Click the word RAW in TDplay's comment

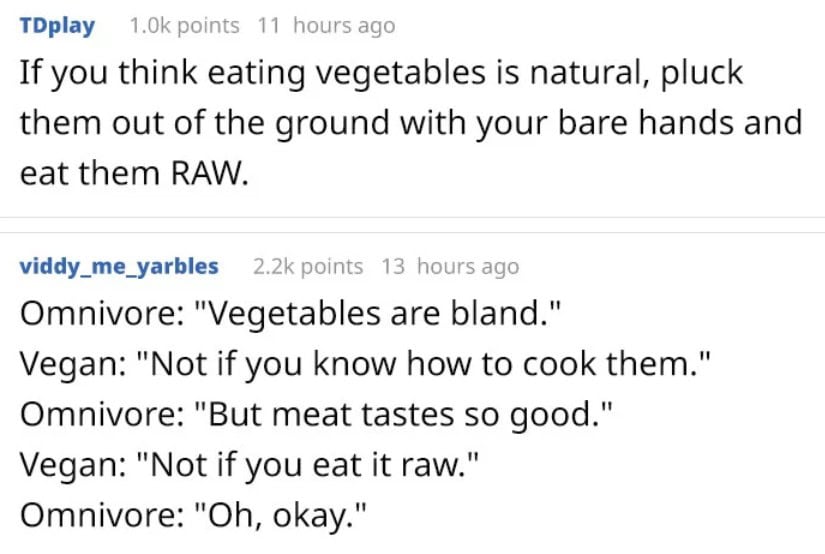(209, 174)
